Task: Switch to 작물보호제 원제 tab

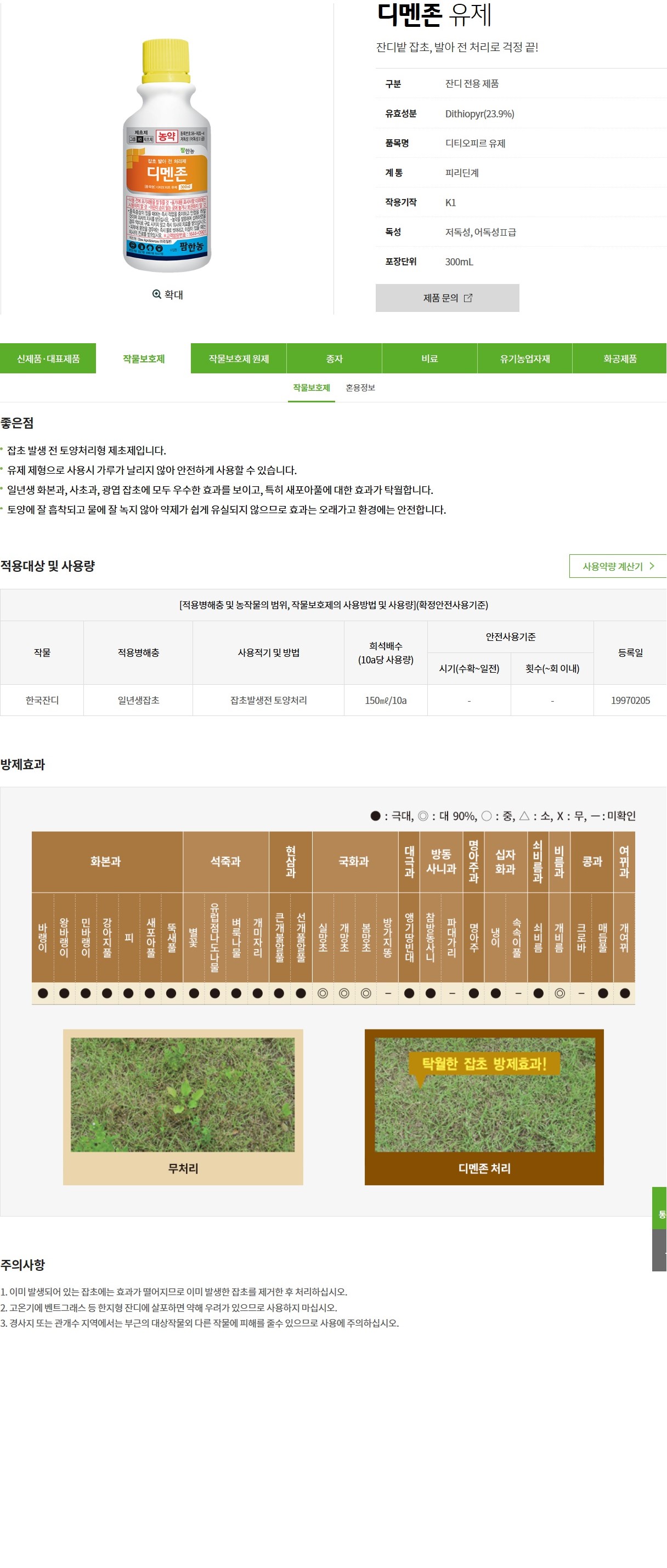Action: click(x=239, y=359)
